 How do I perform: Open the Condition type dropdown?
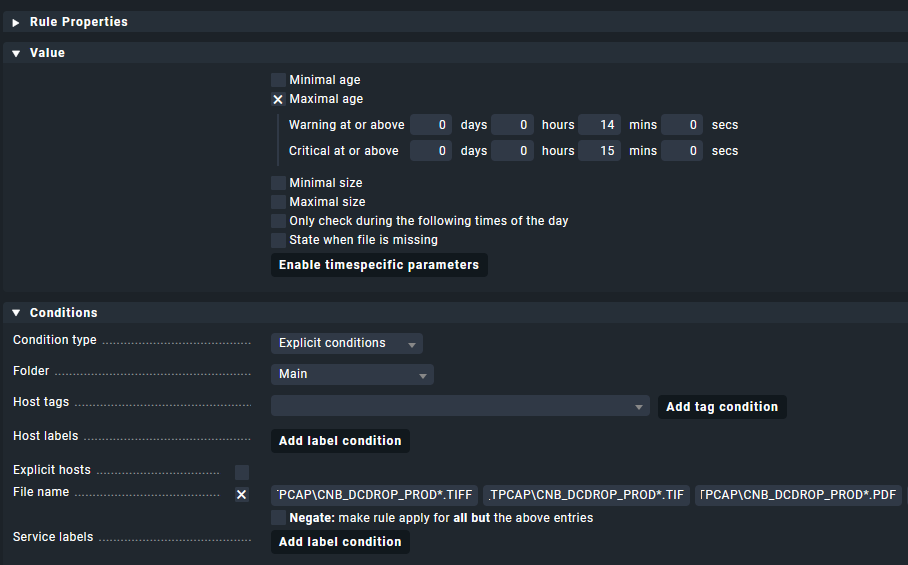click(346, 343)
